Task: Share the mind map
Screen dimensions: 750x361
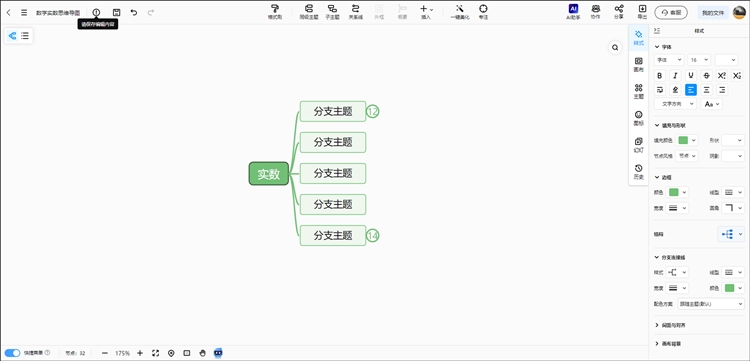Action: pyautogui.click(x=619, y=12)
